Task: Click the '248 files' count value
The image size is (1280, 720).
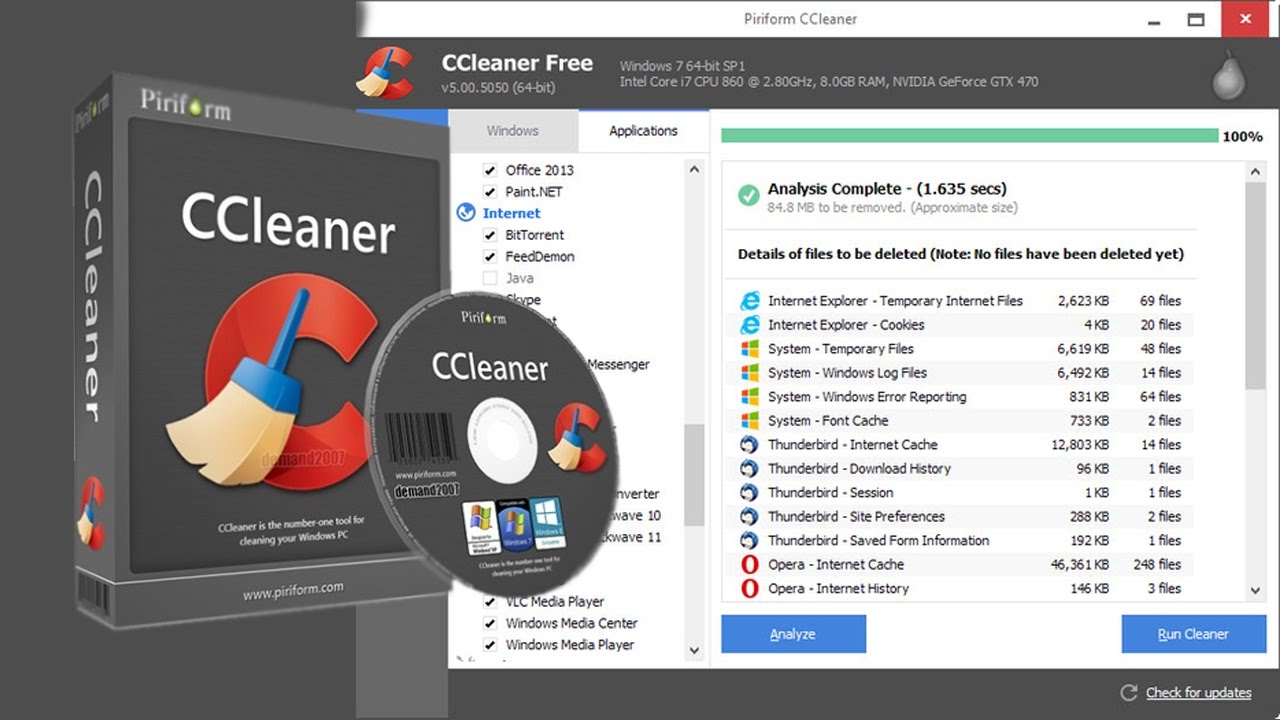Action: click(x=1157, y=565)
